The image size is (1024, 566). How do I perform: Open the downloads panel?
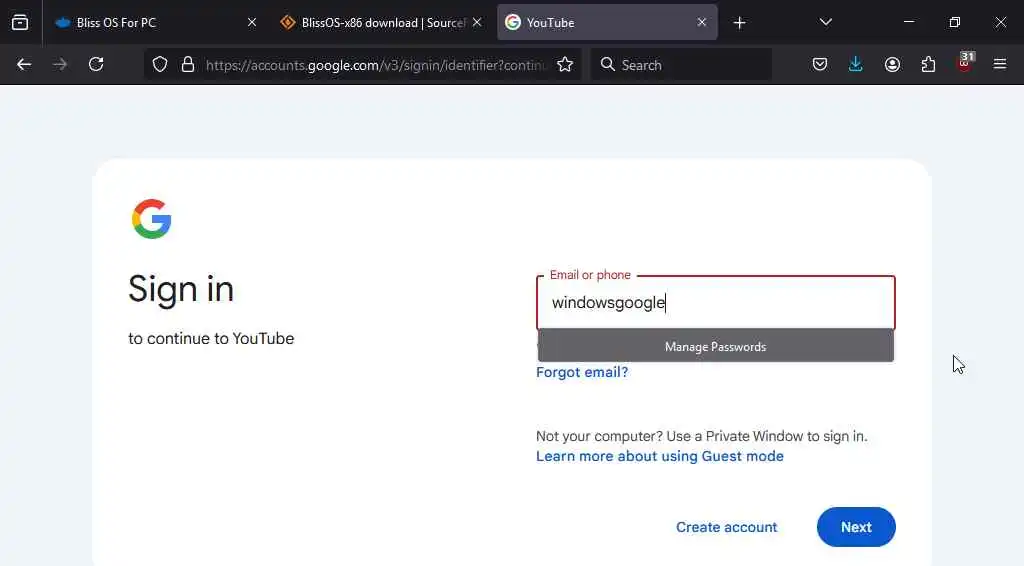[856, 65]
